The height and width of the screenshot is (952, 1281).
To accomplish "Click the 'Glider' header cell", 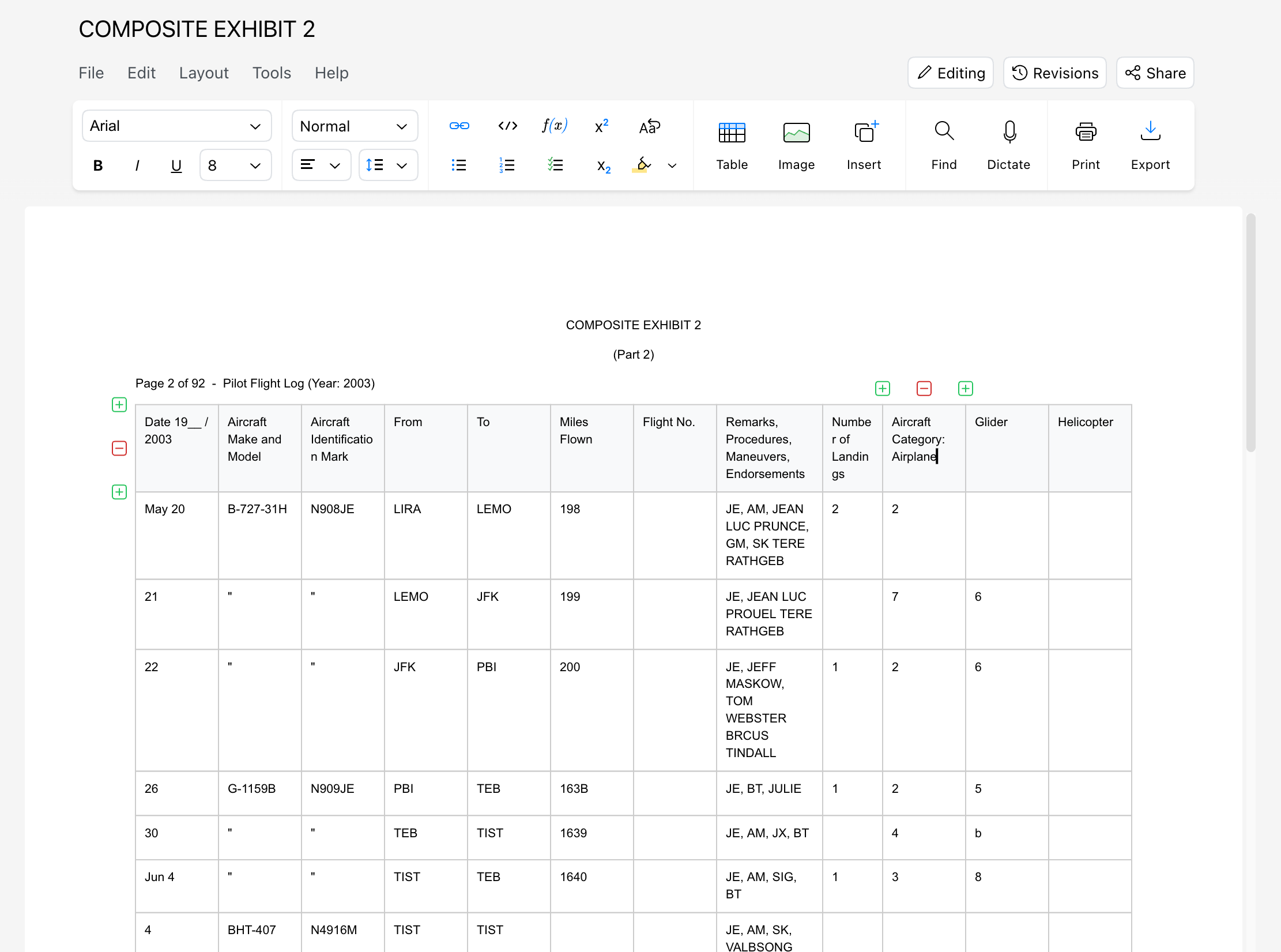I will [1007, 448].
